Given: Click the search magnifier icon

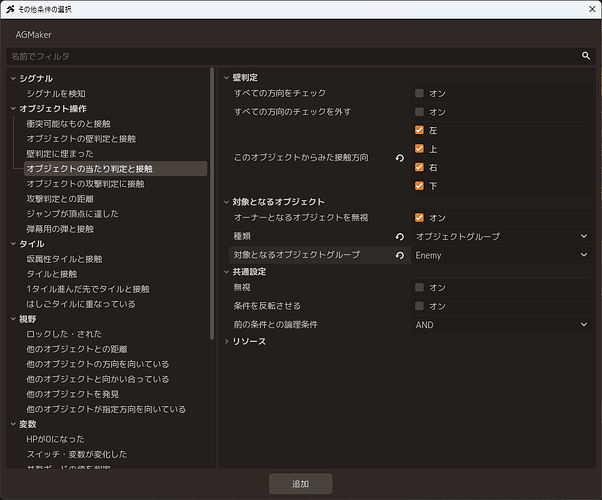Looking at the screenshot, I should click(585, 56).
